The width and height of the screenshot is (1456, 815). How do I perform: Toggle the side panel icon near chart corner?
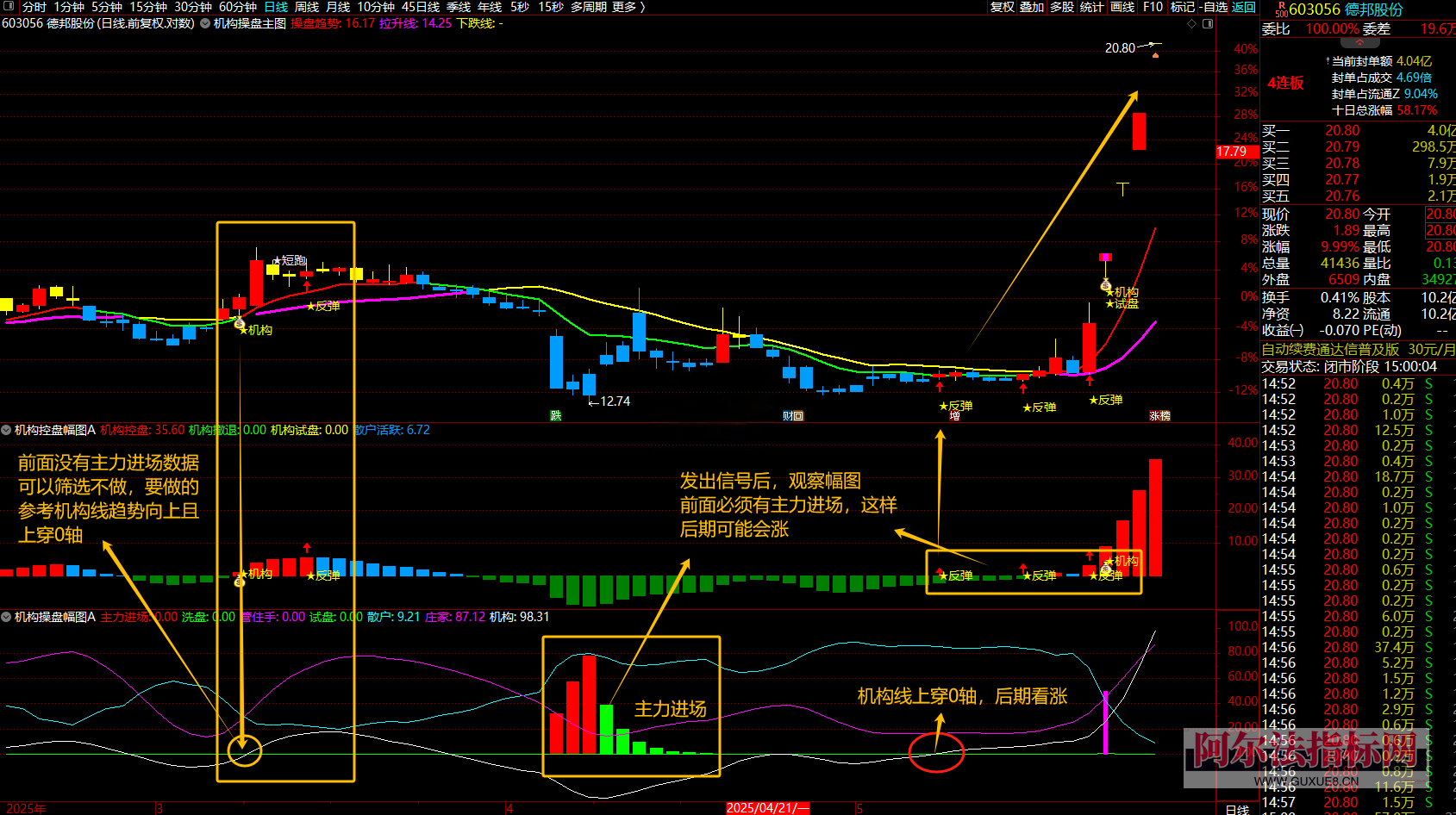pos(1208,23)
